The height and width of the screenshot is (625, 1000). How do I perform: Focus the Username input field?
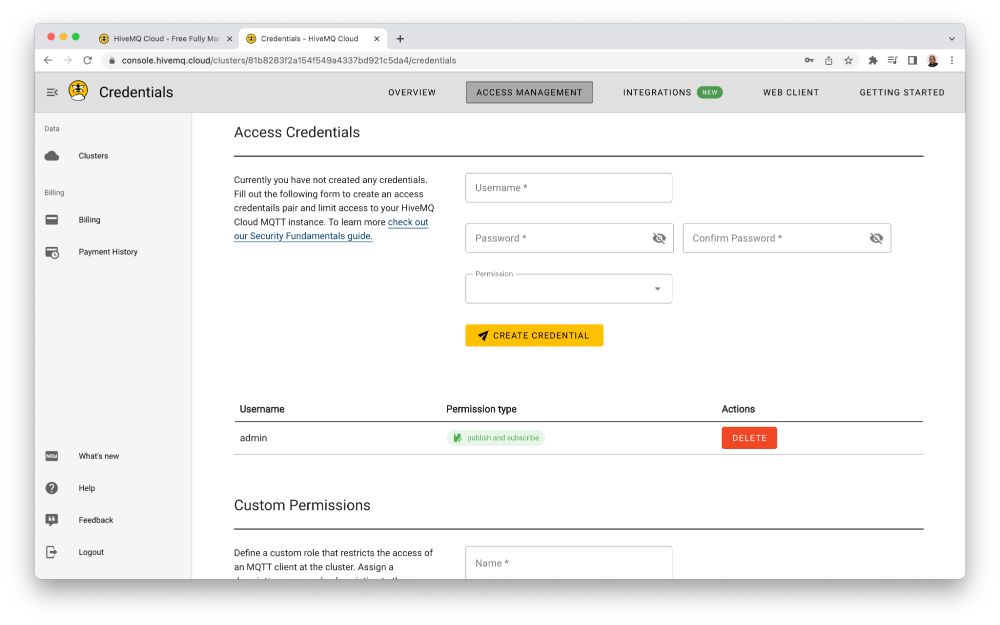[x=568, y=188]
